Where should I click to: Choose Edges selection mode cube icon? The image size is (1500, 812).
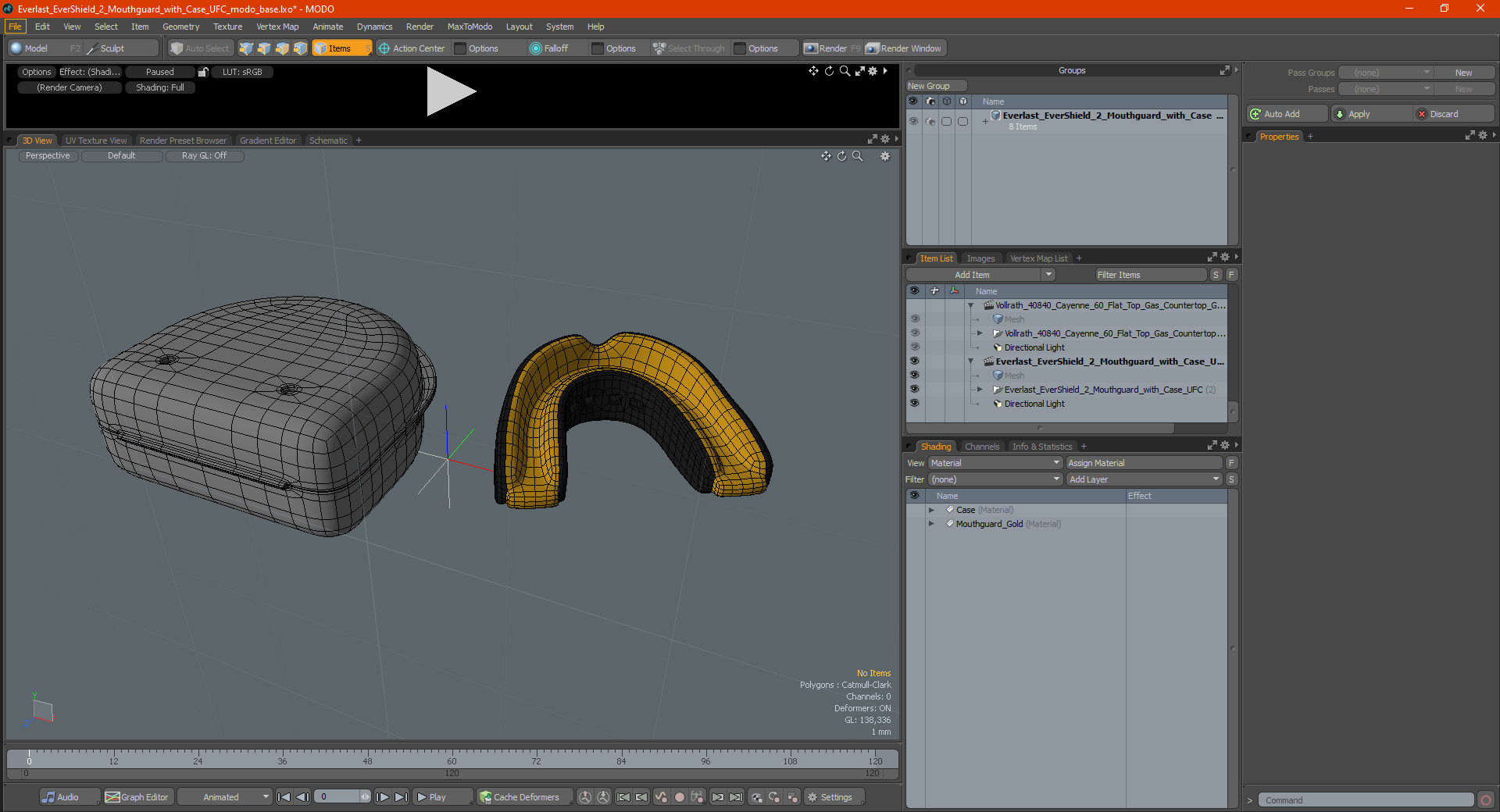click(264, 48)
